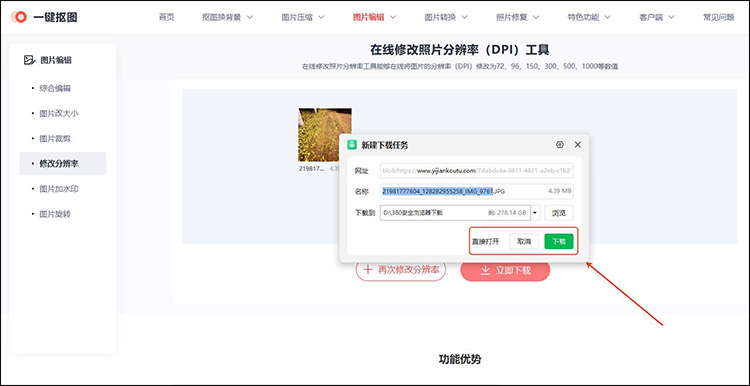Select 图片改大小 in the sidebar

coord(59,113)
